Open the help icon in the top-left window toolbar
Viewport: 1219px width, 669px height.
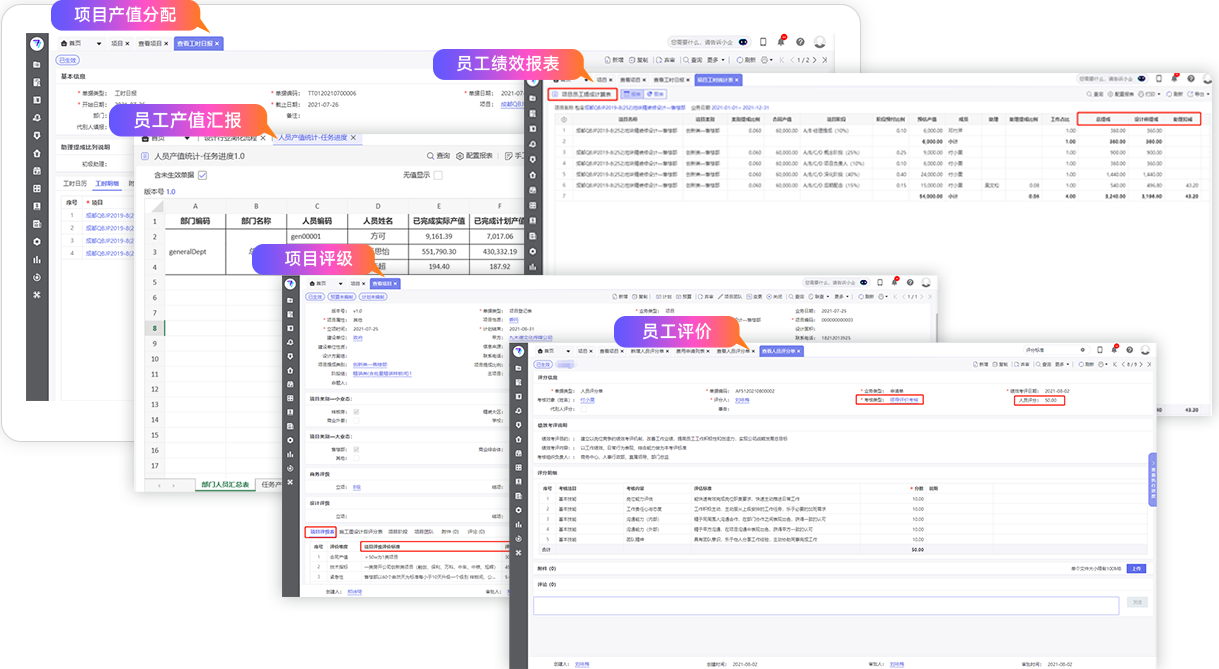tap(800, 42)
